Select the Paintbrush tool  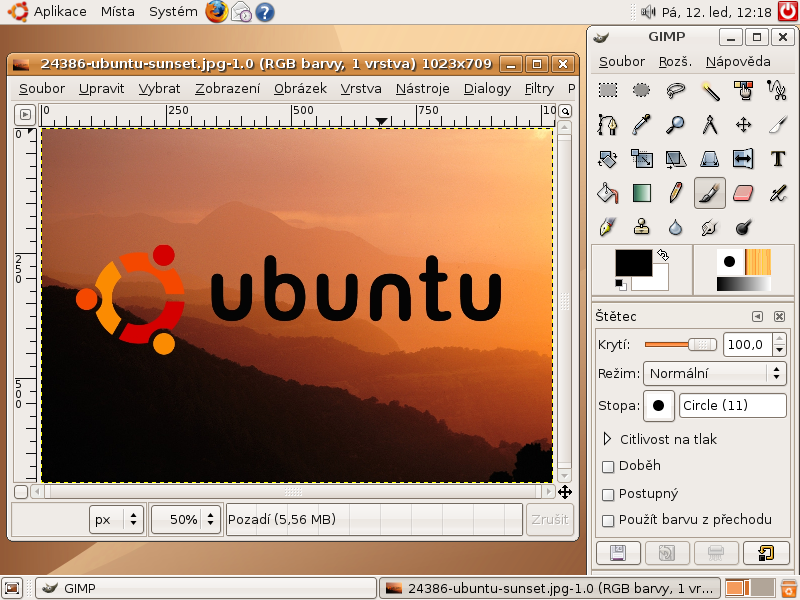pos(710,193)
